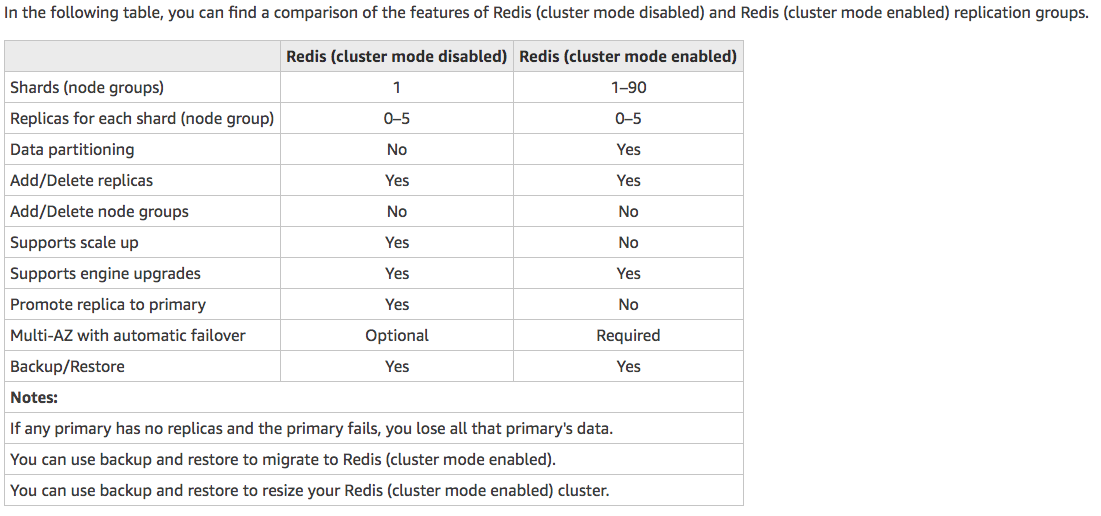The height and width of the screenshot is (516, 1101).
Task: Click the bold 'Notes:' heading
Action: pos(34,397)
